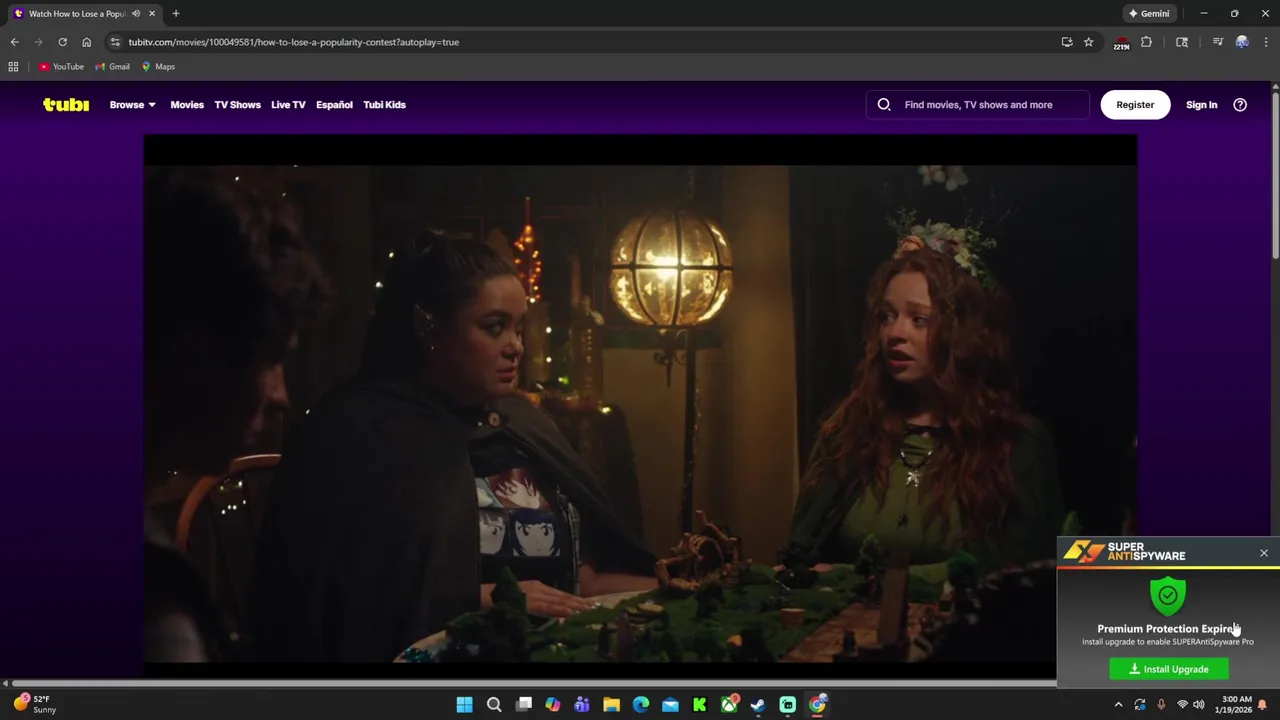Switch to Español content
The width and height of the screenshot is (1280, 720).
tap(334, 104)
